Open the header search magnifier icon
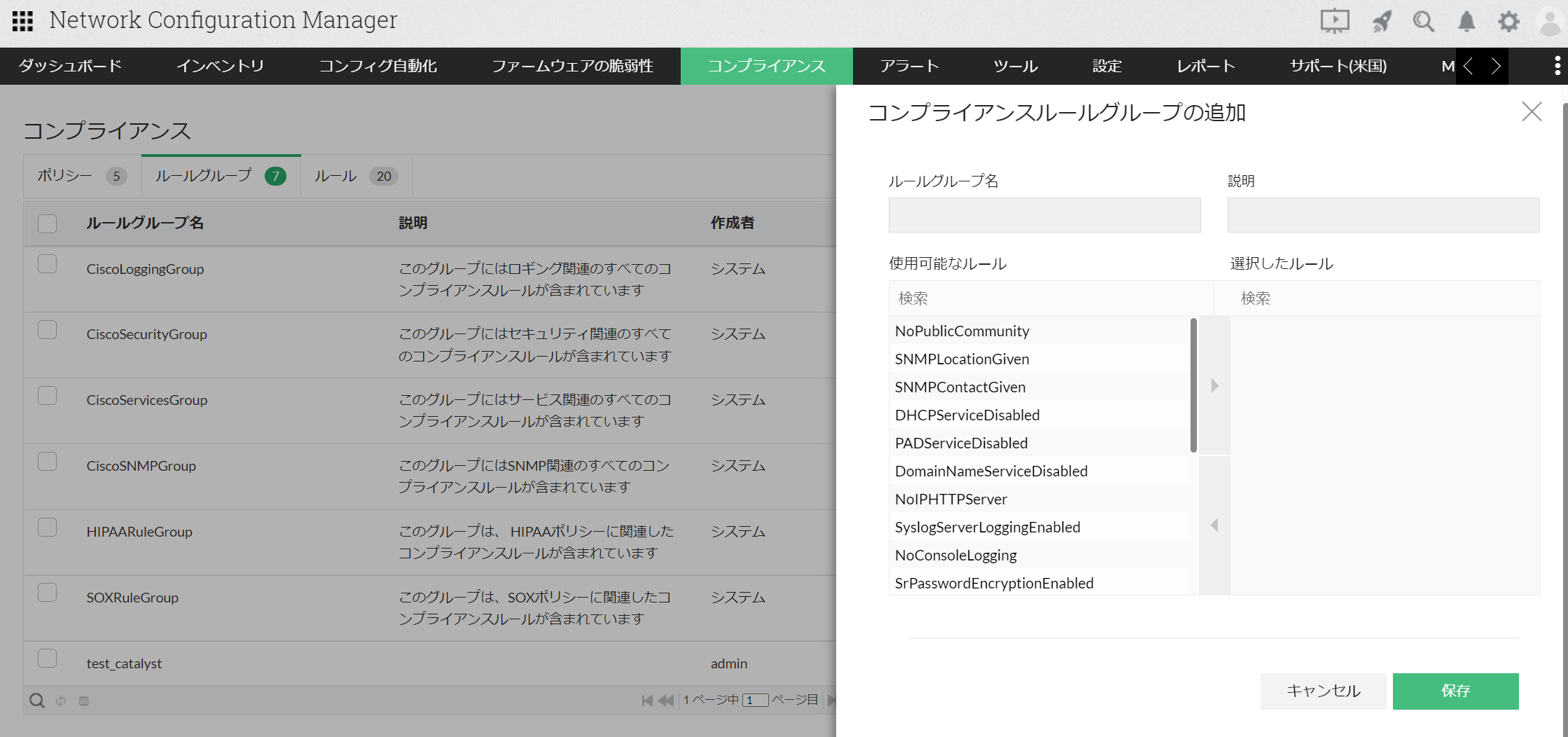Viewport: 1568px width, 737px height. [x=1423, y=21]
